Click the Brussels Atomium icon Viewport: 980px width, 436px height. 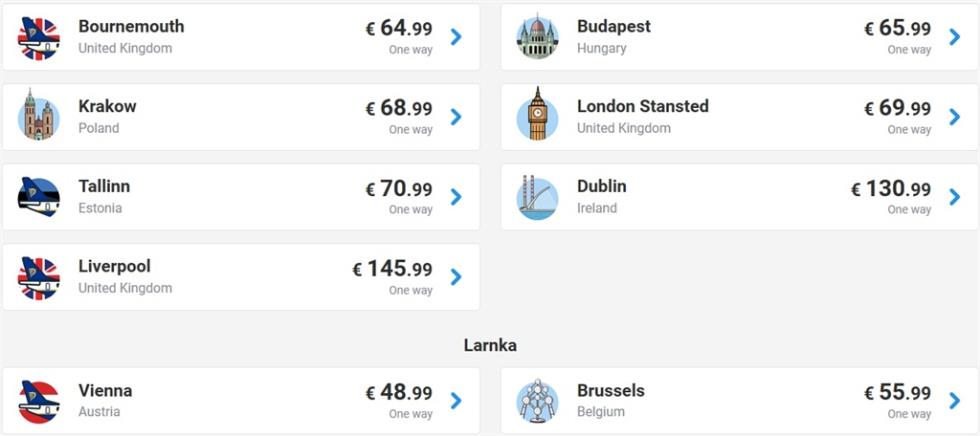tap(537, 400)
